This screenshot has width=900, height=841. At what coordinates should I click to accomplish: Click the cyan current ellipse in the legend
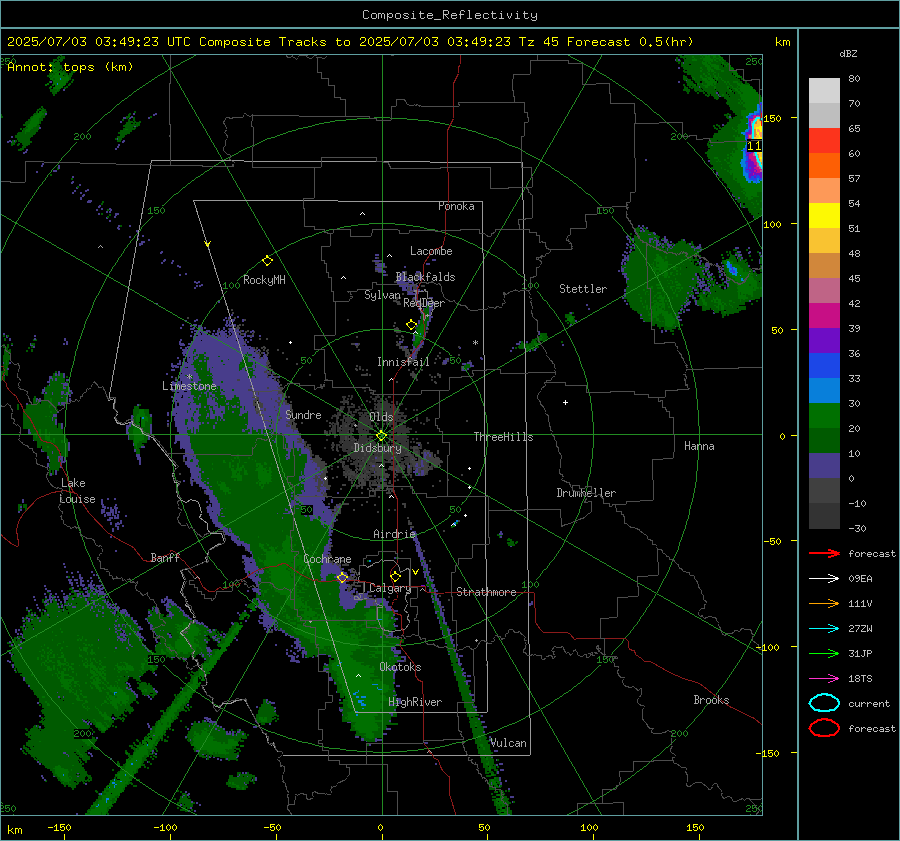824,703
